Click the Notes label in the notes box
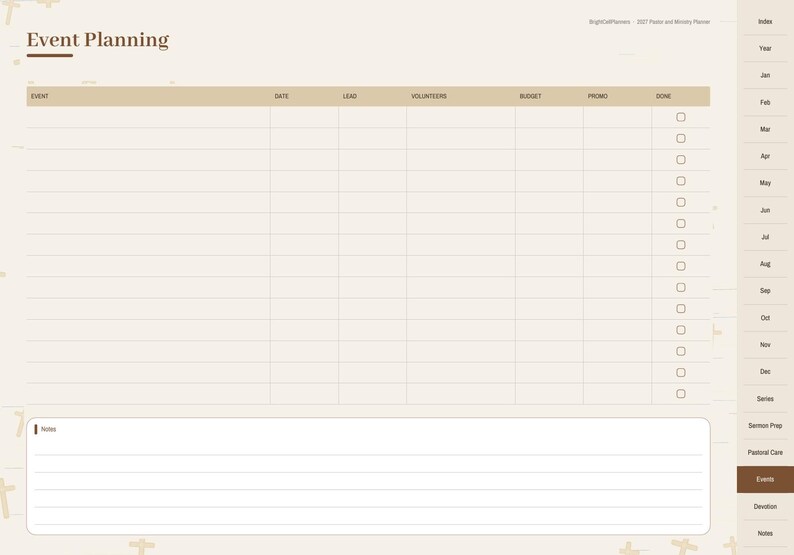This screenshot has height=555, width=794. click(49, 429)
